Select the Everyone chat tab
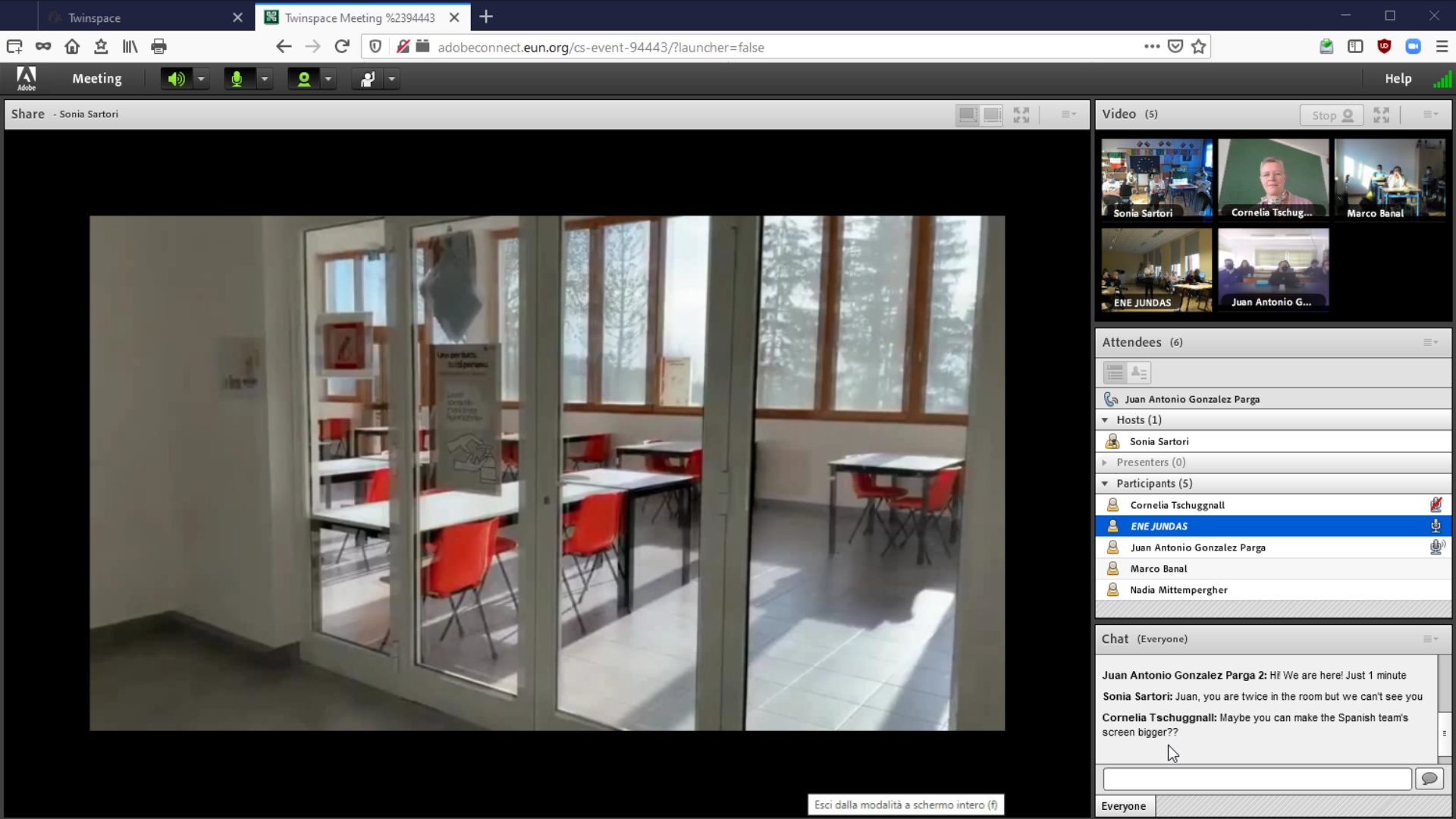The image size is (1456, 819). click(1124, 806)
